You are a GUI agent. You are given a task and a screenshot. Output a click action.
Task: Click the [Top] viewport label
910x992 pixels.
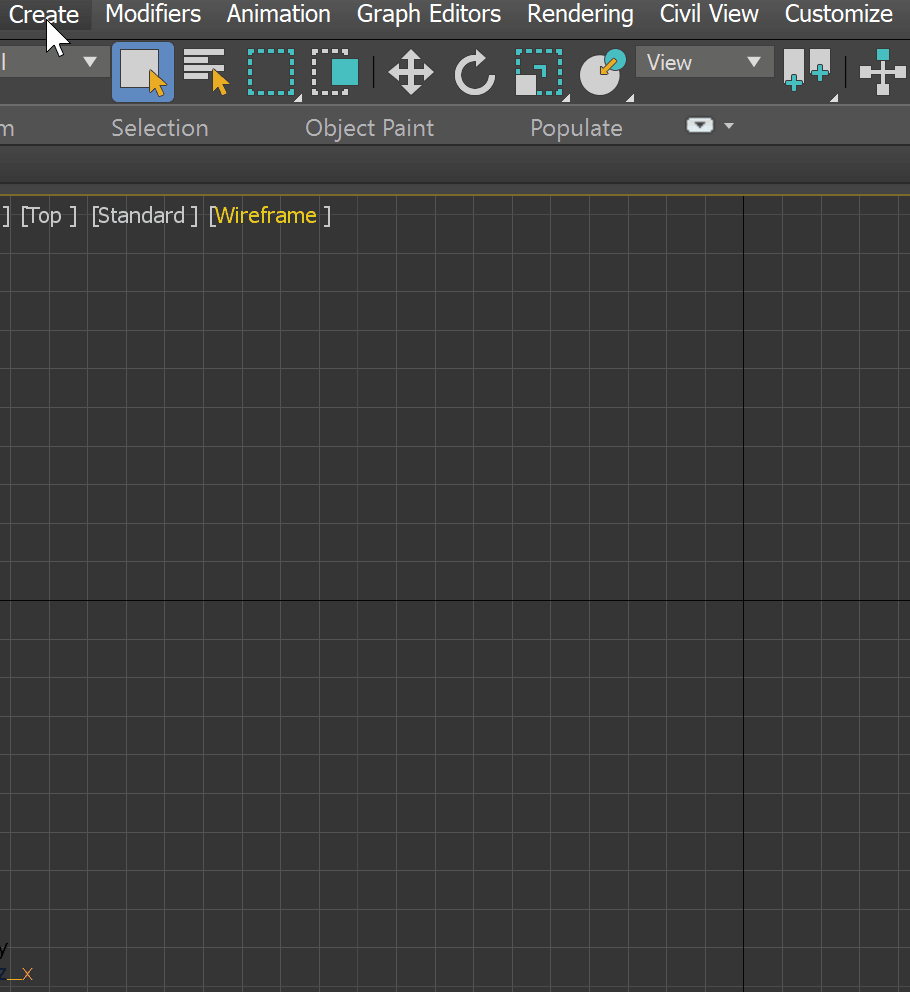[46, 215]
